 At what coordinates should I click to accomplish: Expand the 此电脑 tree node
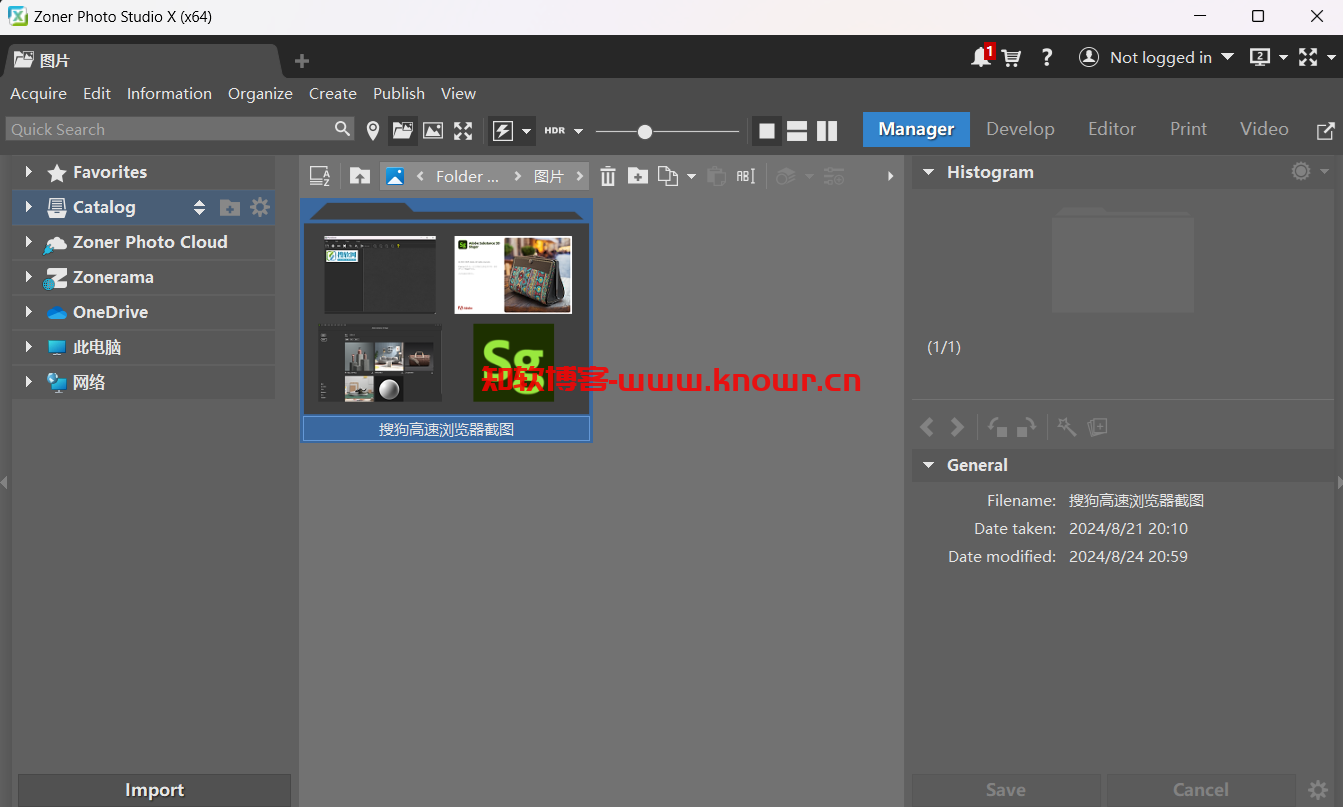click(x=28, y=347)
